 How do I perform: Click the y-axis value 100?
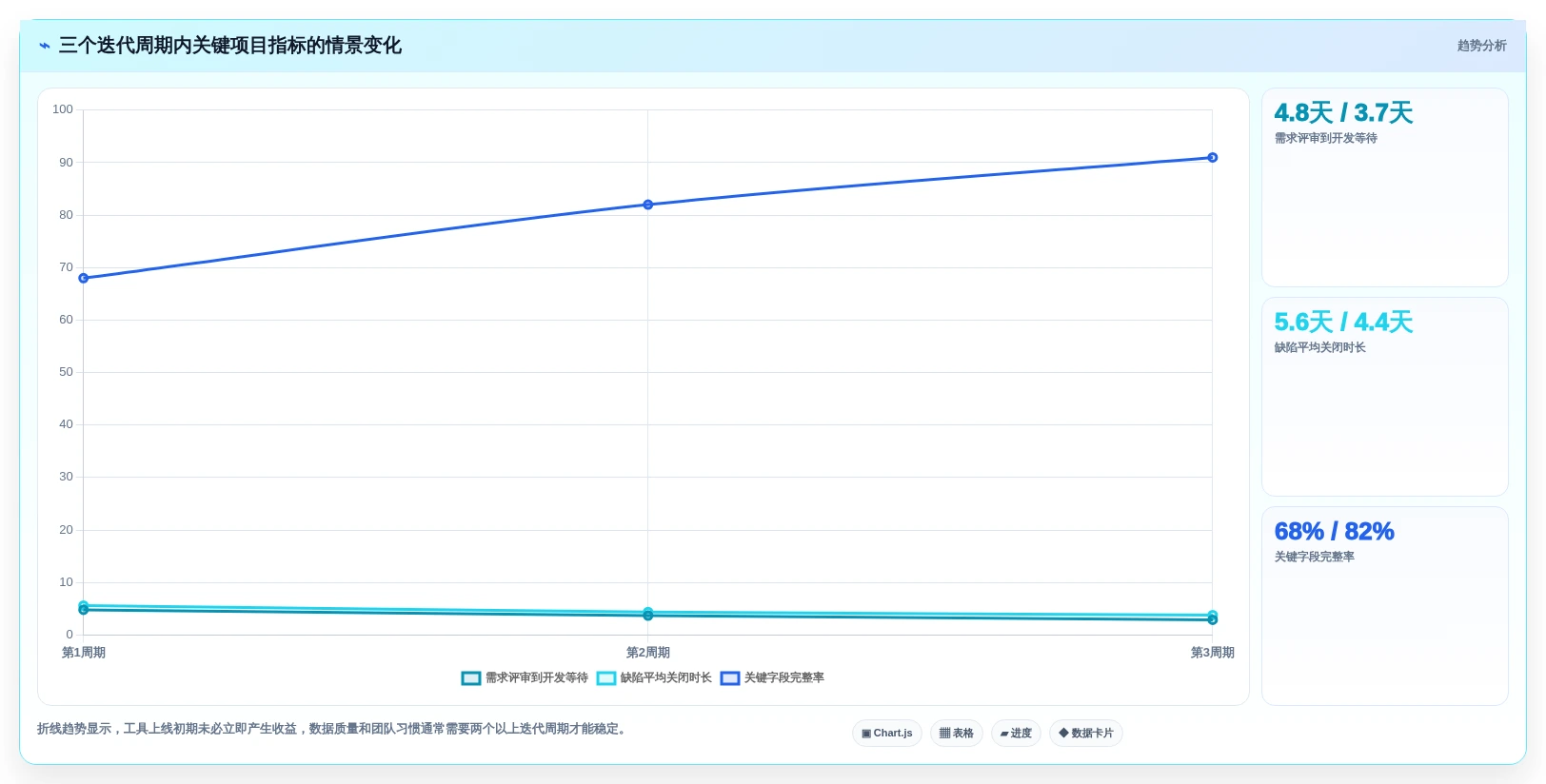pos(63,109)
